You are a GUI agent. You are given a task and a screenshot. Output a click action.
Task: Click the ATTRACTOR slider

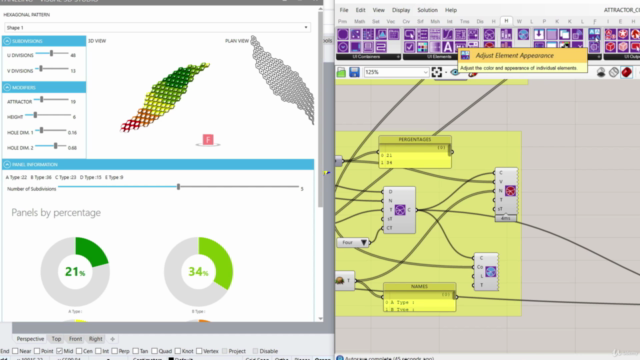click(51, 100)
